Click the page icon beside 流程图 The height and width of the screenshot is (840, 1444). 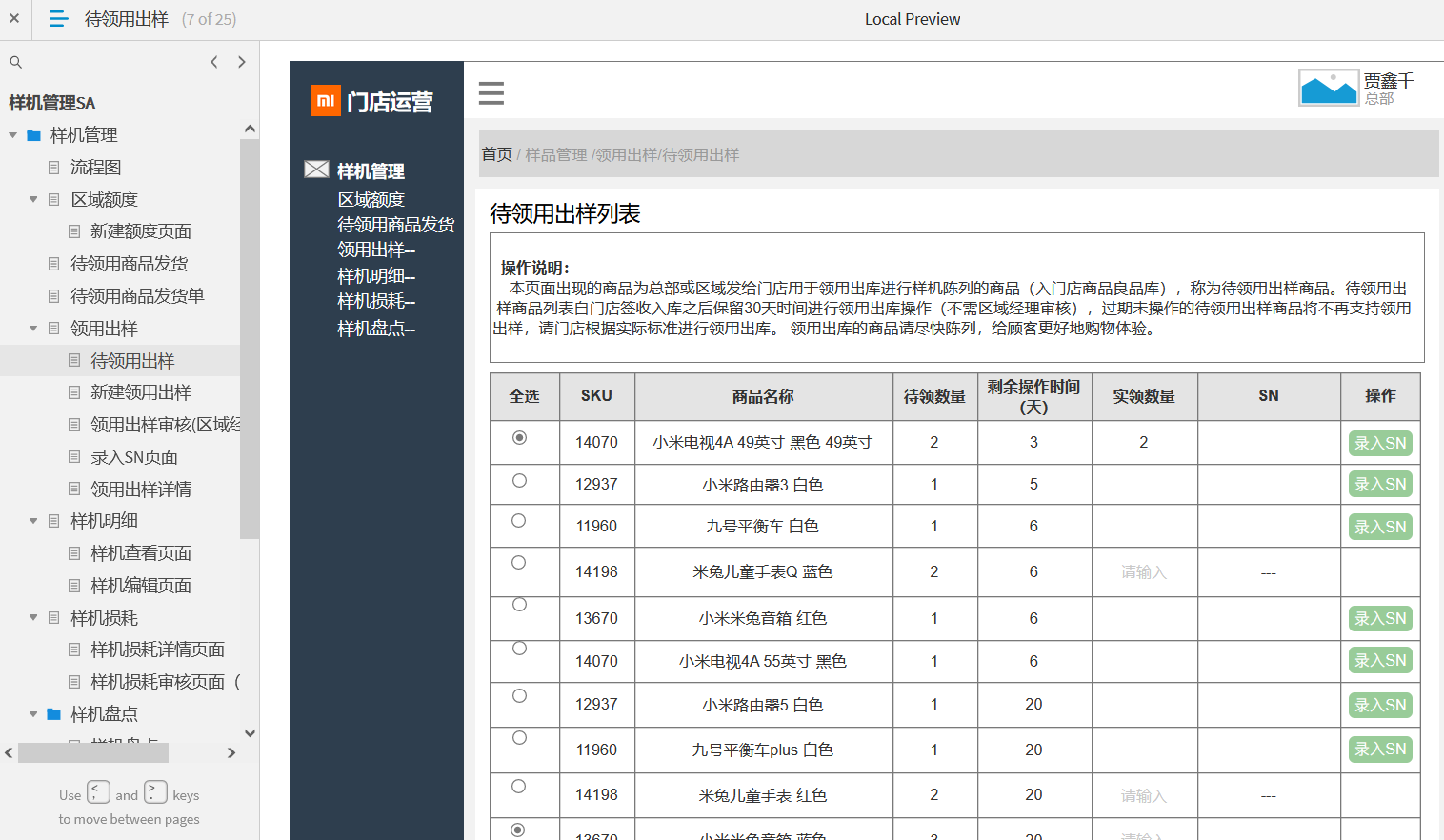54,168
